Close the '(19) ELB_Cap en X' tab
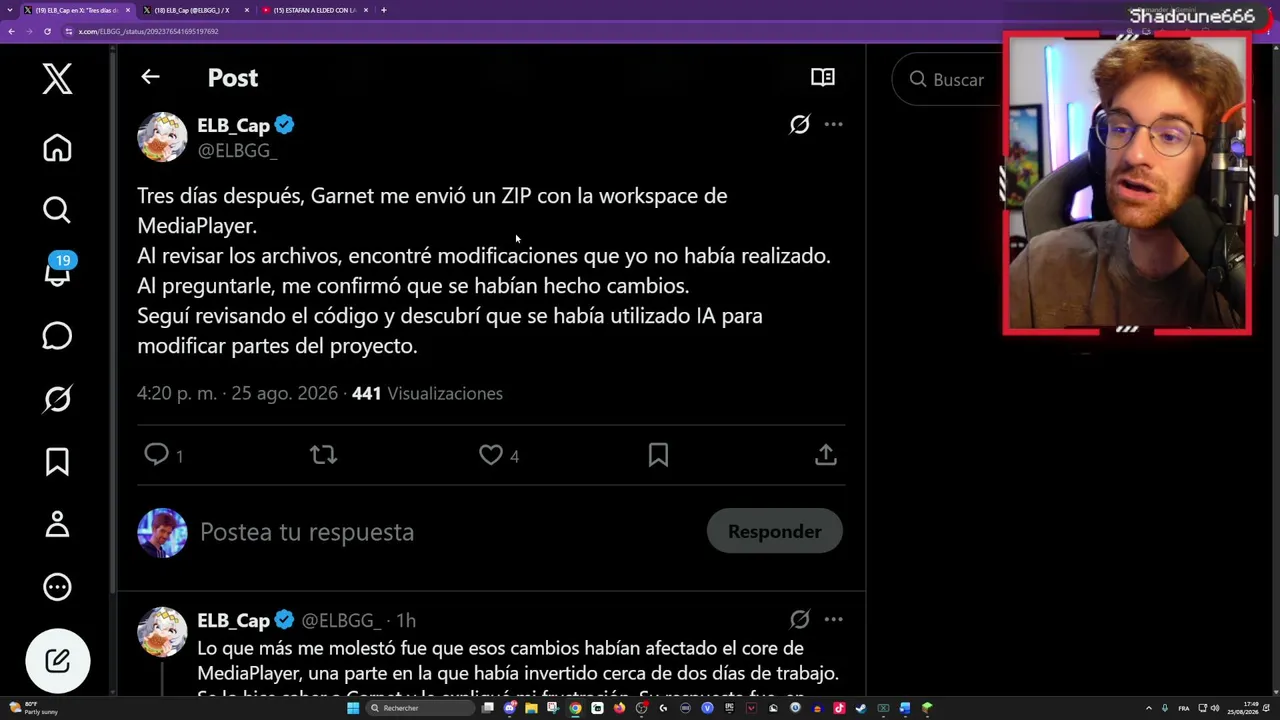This screenshot has height=720, width=1280. 127,10
